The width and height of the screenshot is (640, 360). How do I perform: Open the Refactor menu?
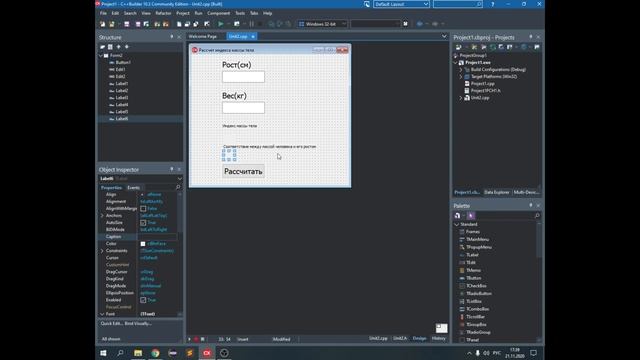click(x=163, y=13)
